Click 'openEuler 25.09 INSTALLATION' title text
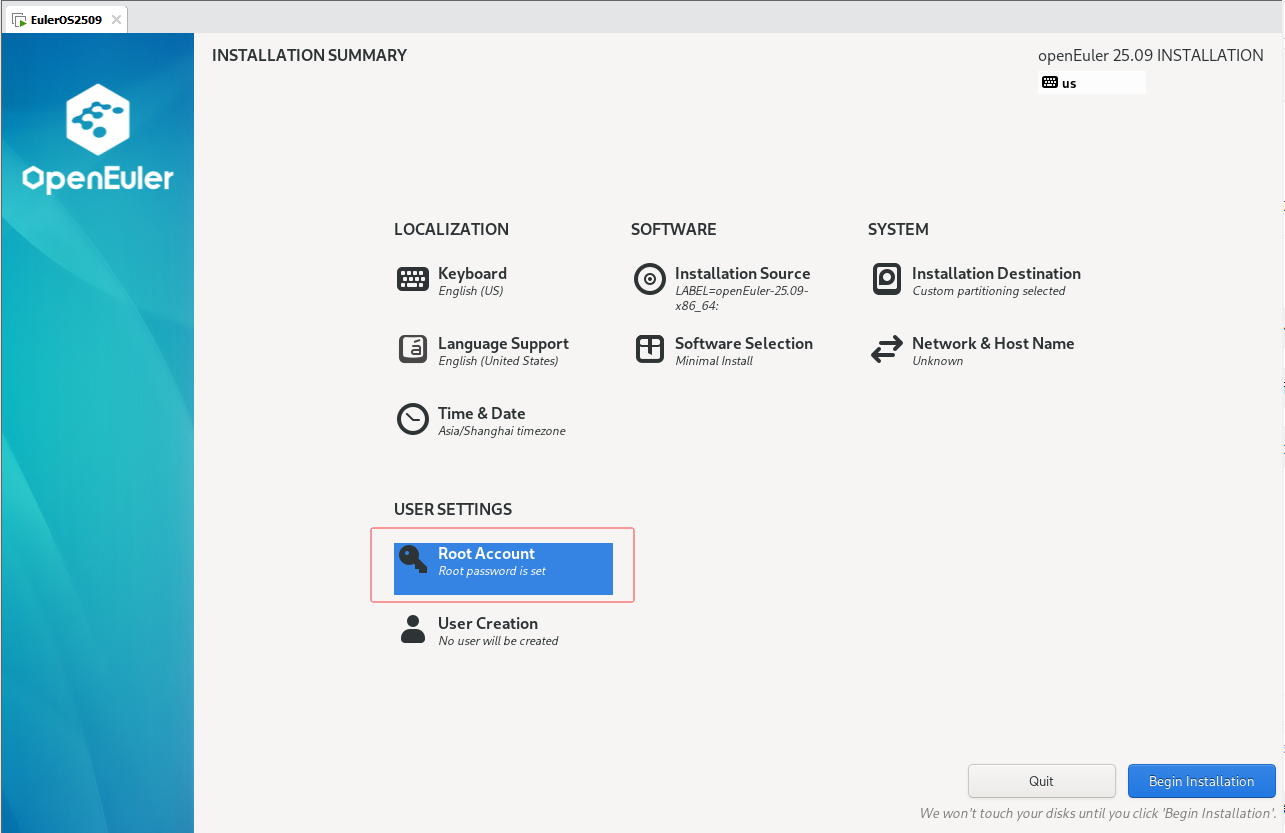The image size is (1285, 833). click(1151, 55)
